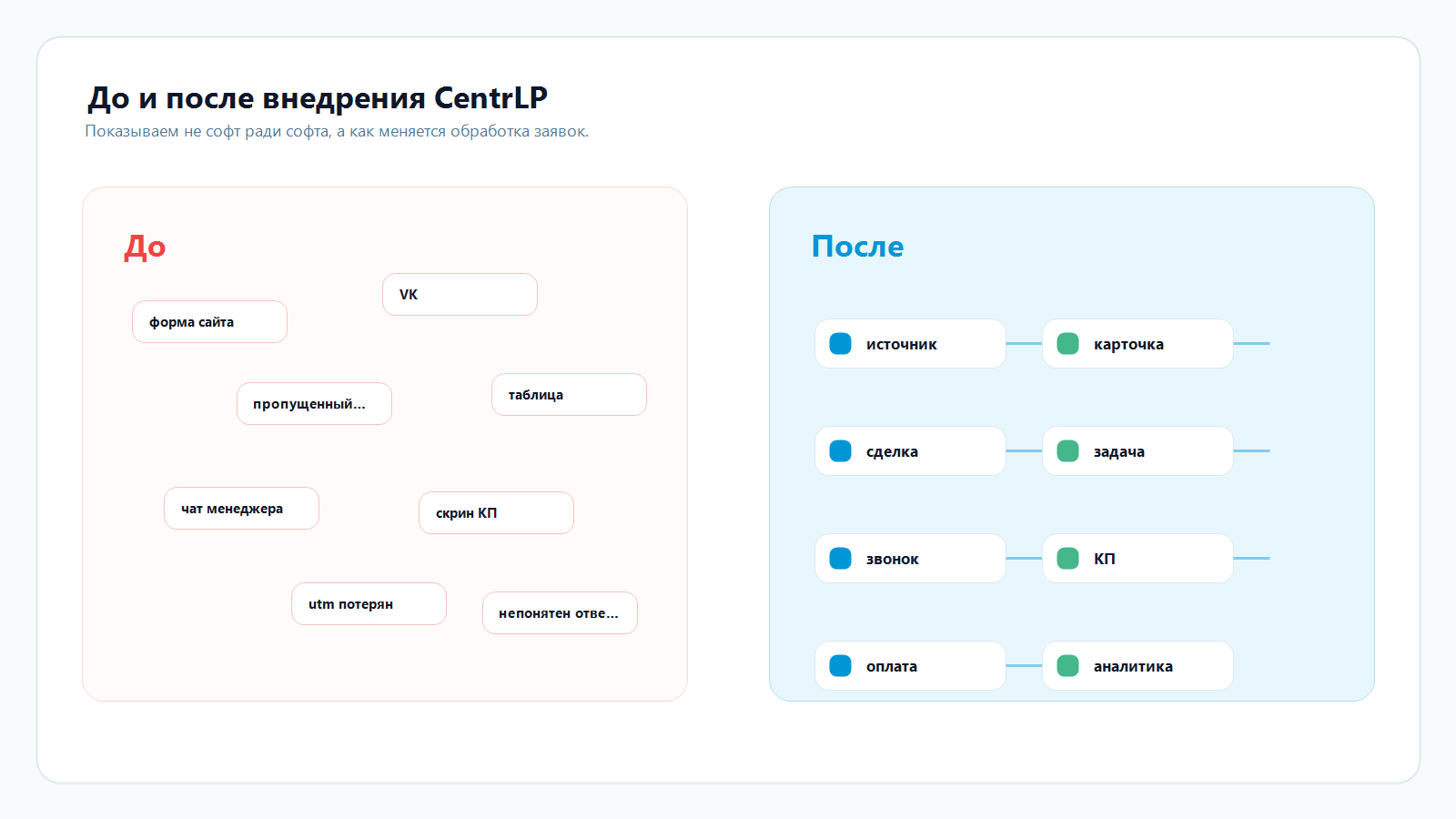Screen dimensions: 1456x819
Task: Click the green square icon beside аналитика
Action: coord(1067,666)
